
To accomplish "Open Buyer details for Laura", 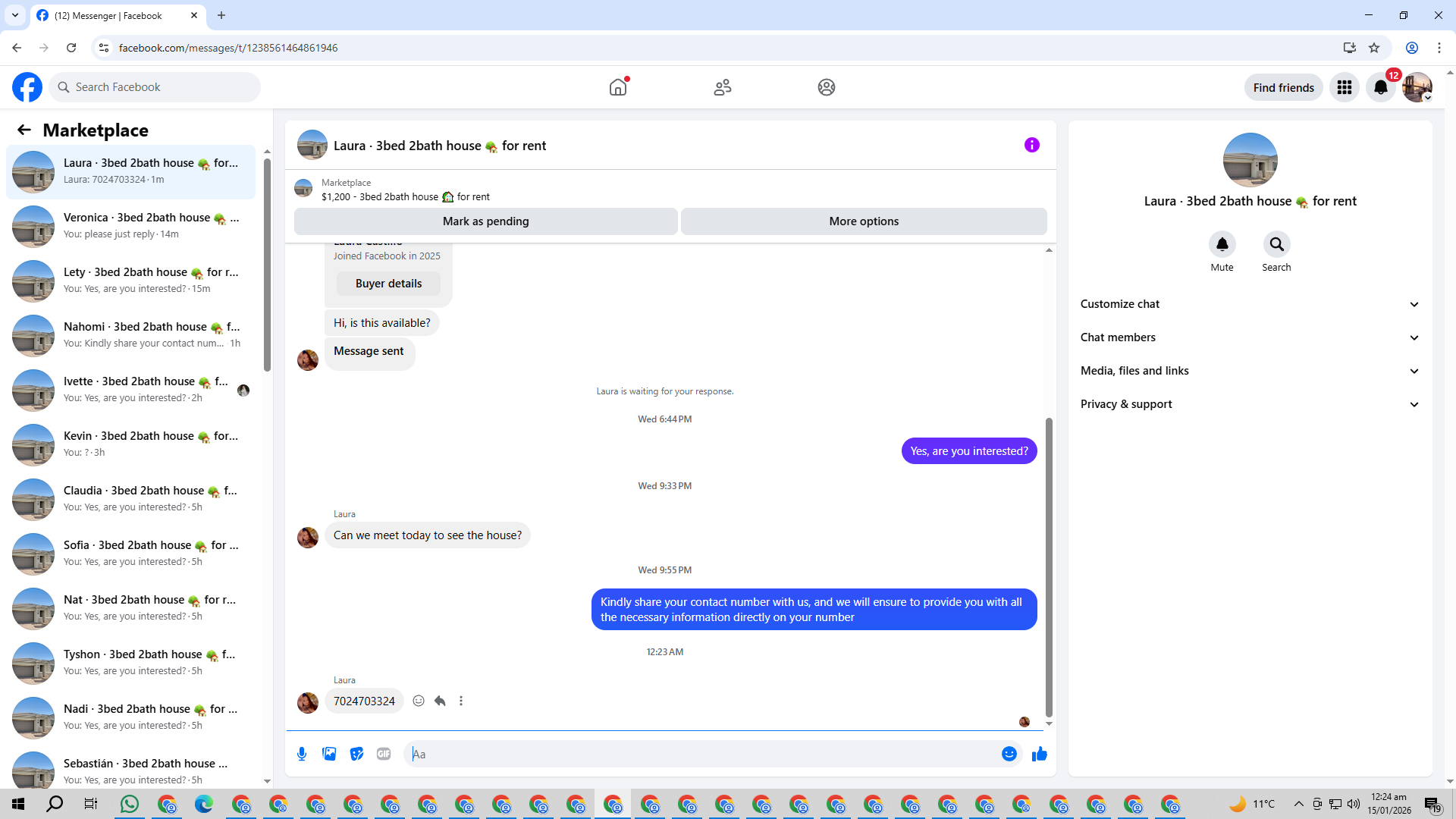I will coord(388,284).
